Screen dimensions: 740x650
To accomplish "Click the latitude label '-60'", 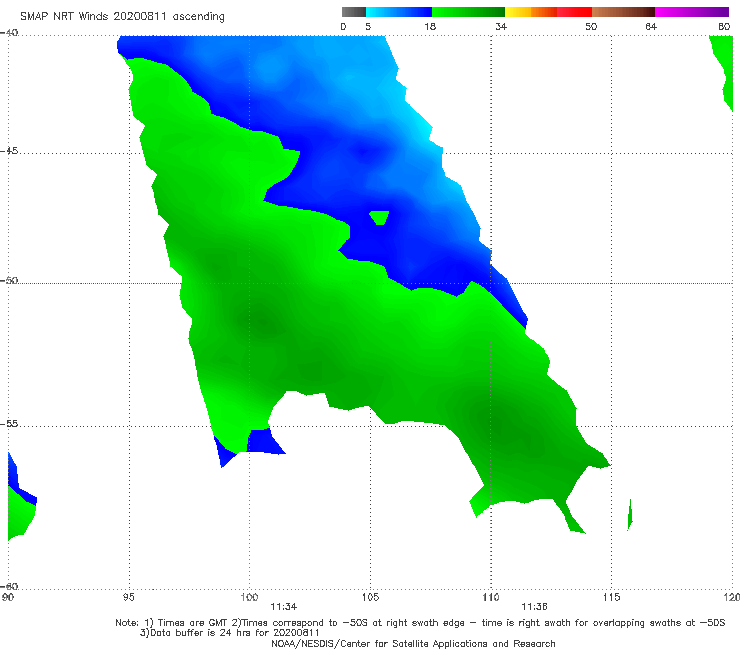I will 9,586.
